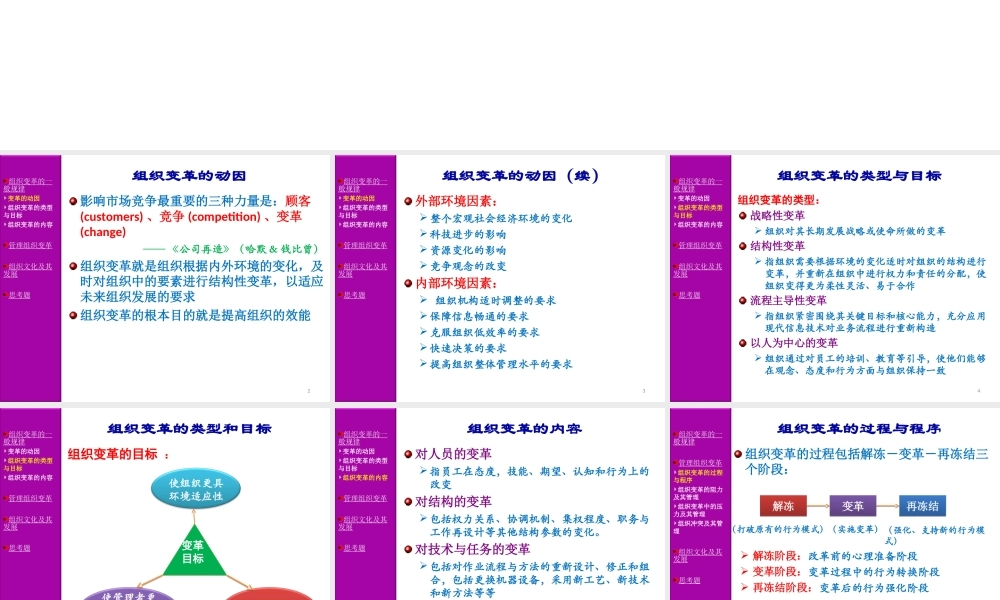Select the arrow marker before 战略性变革

741,215
